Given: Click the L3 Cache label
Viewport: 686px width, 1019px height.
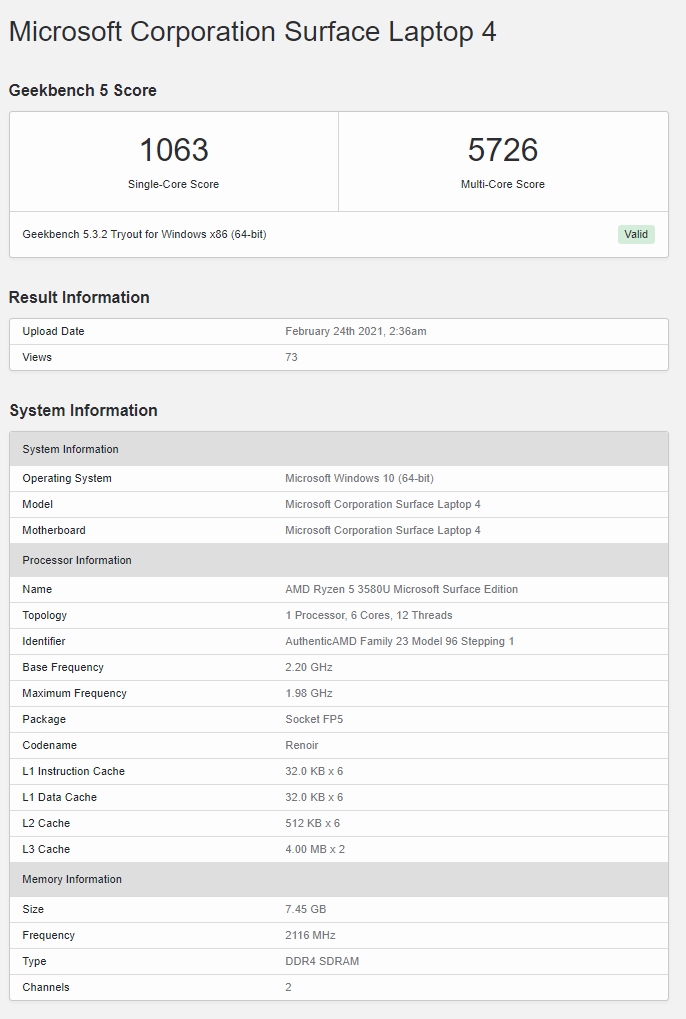Looking at the screenshot, I should [46, 849].
